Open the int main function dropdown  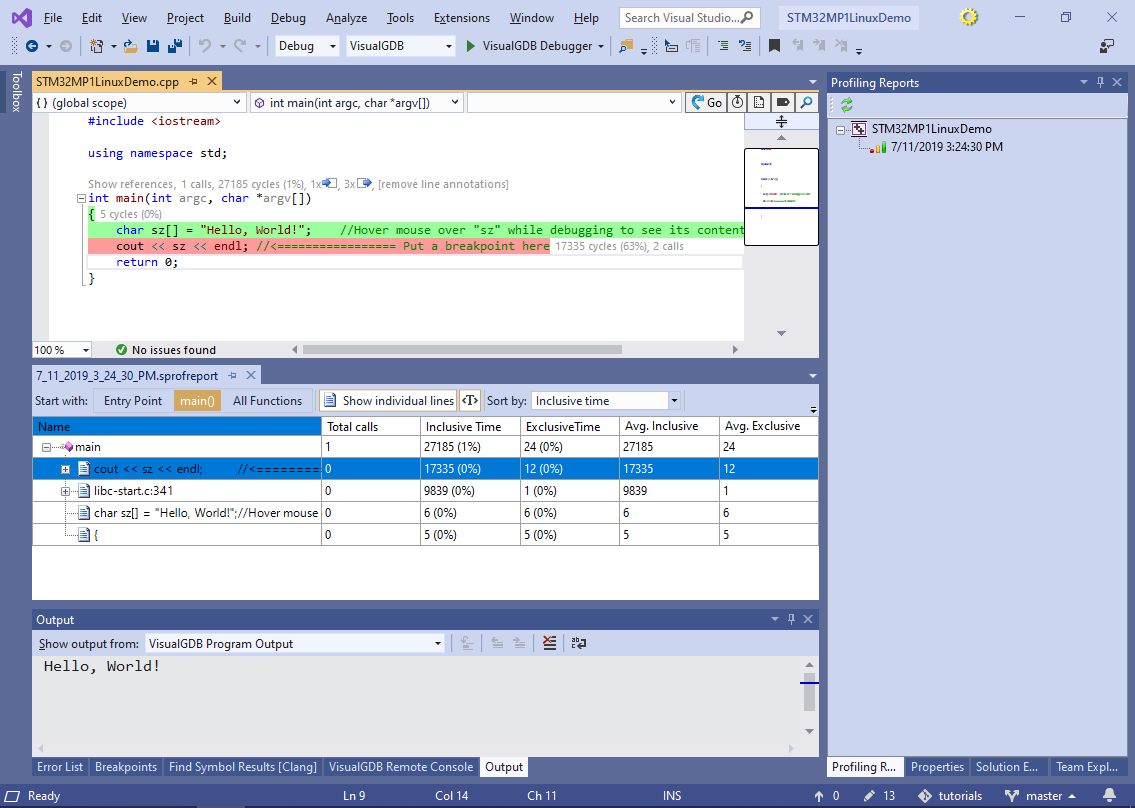[455, 103]
